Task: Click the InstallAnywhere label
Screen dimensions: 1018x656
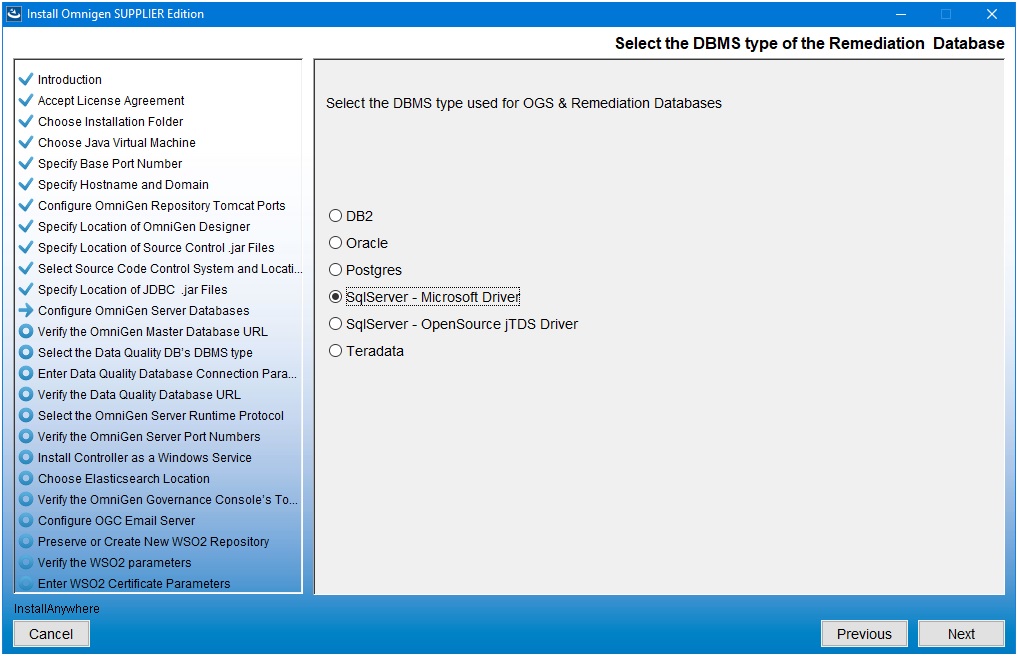Action: tap(56, 609)
